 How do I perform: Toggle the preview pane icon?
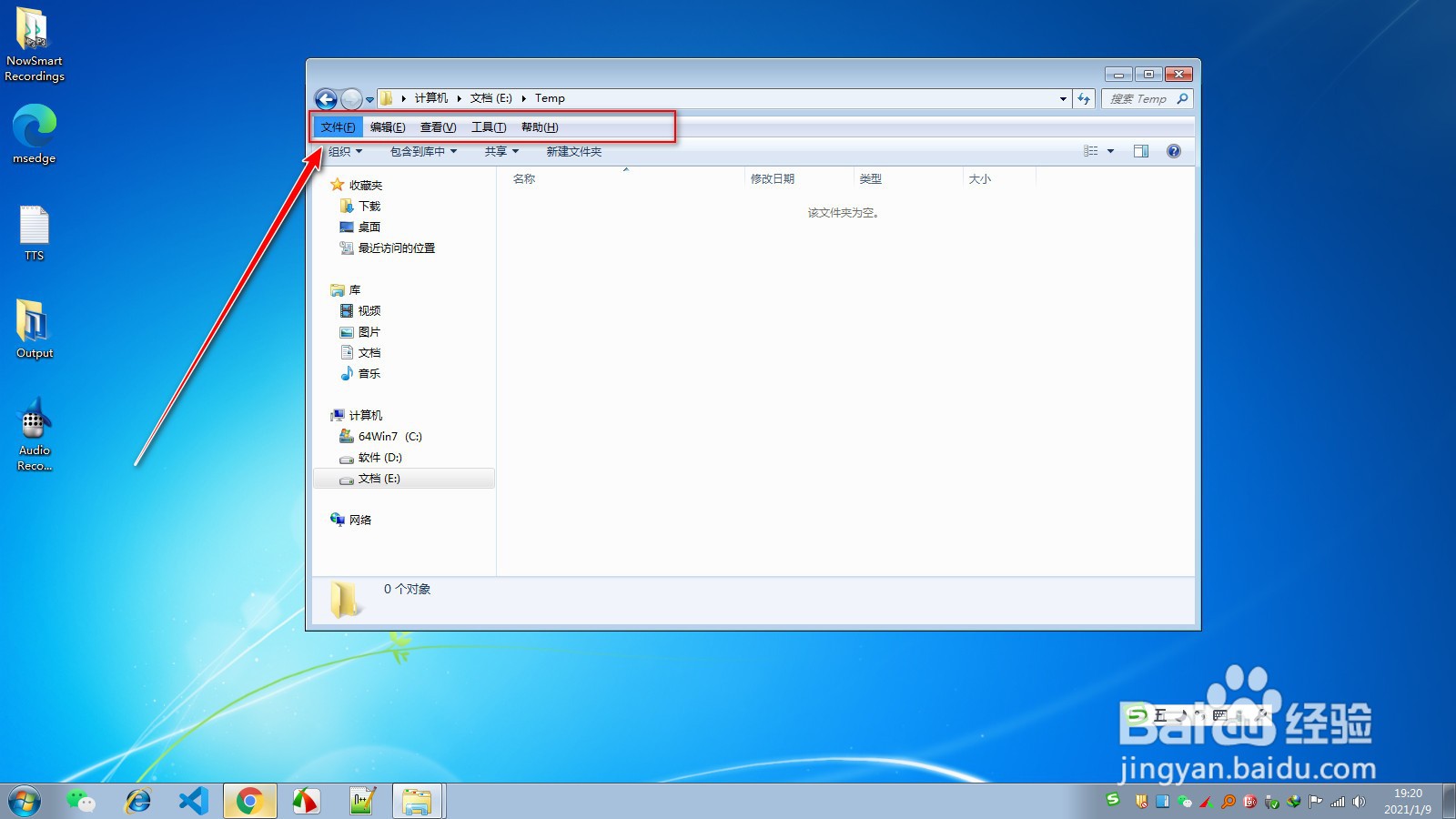click(1141, 151)
